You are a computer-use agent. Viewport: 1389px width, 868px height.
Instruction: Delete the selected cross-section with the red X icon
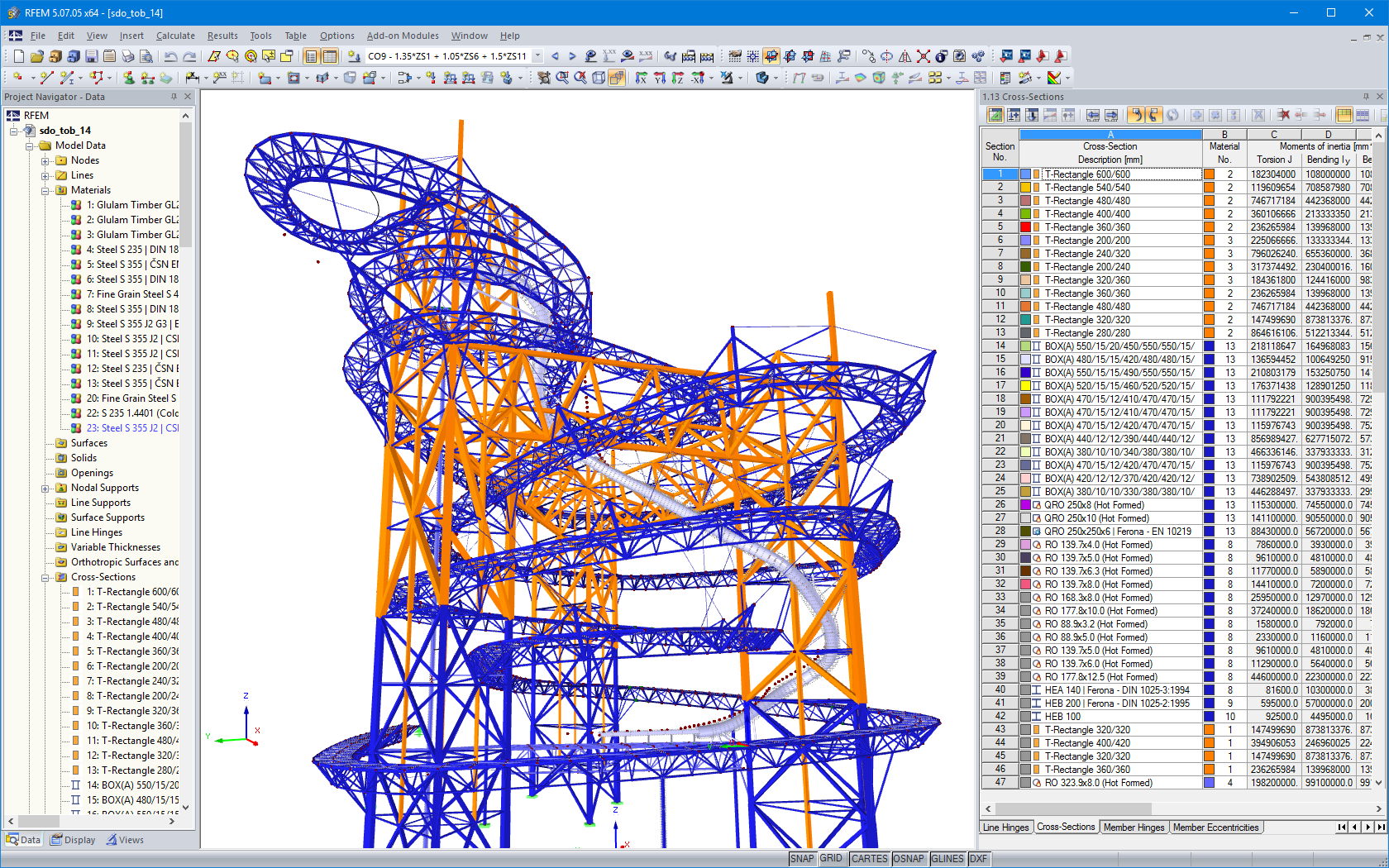click(1284, 115)
